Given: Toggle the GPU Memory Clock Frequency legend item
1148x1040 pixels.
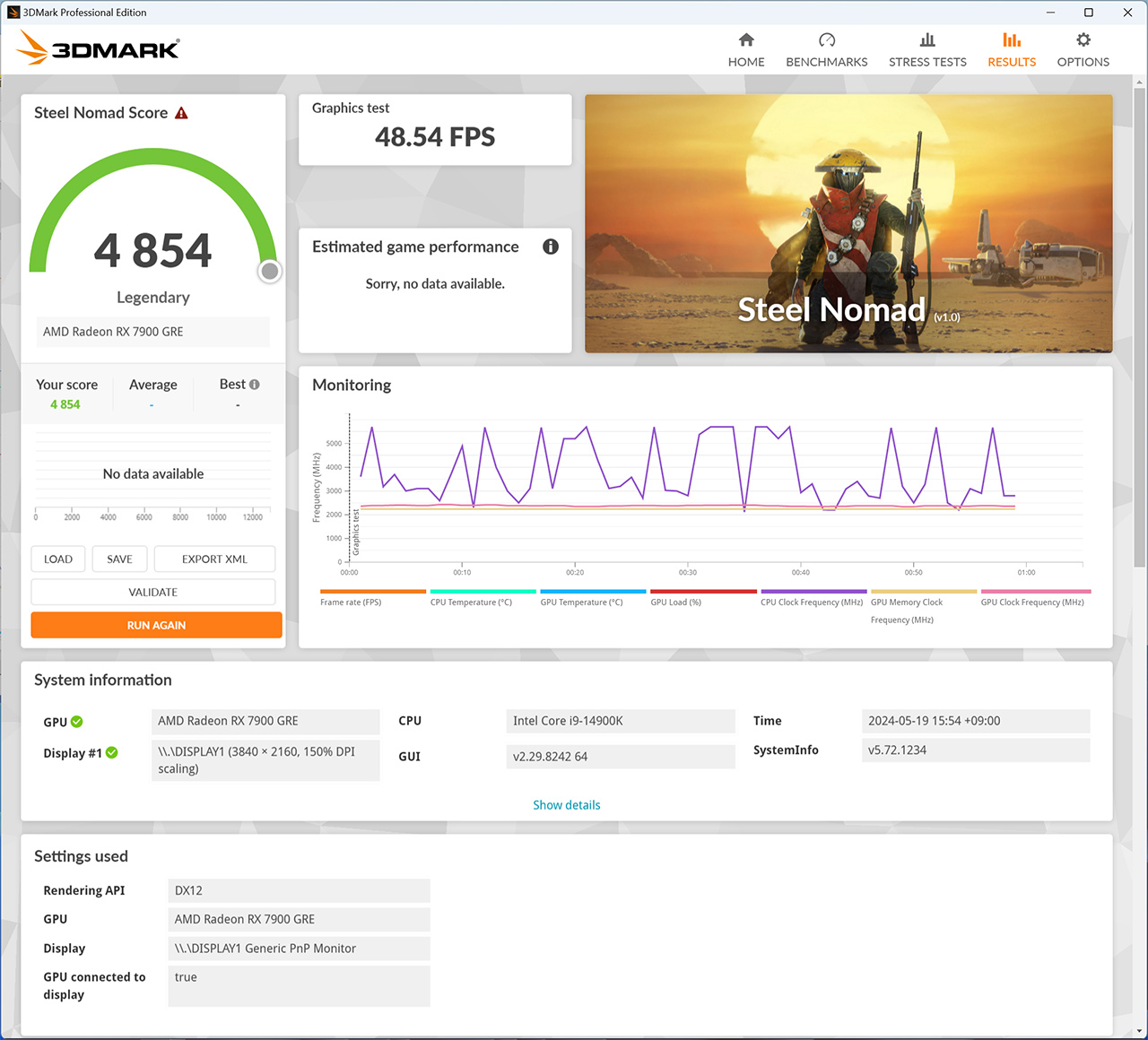Looking at the screenshot, I should (x=924, y=605).
